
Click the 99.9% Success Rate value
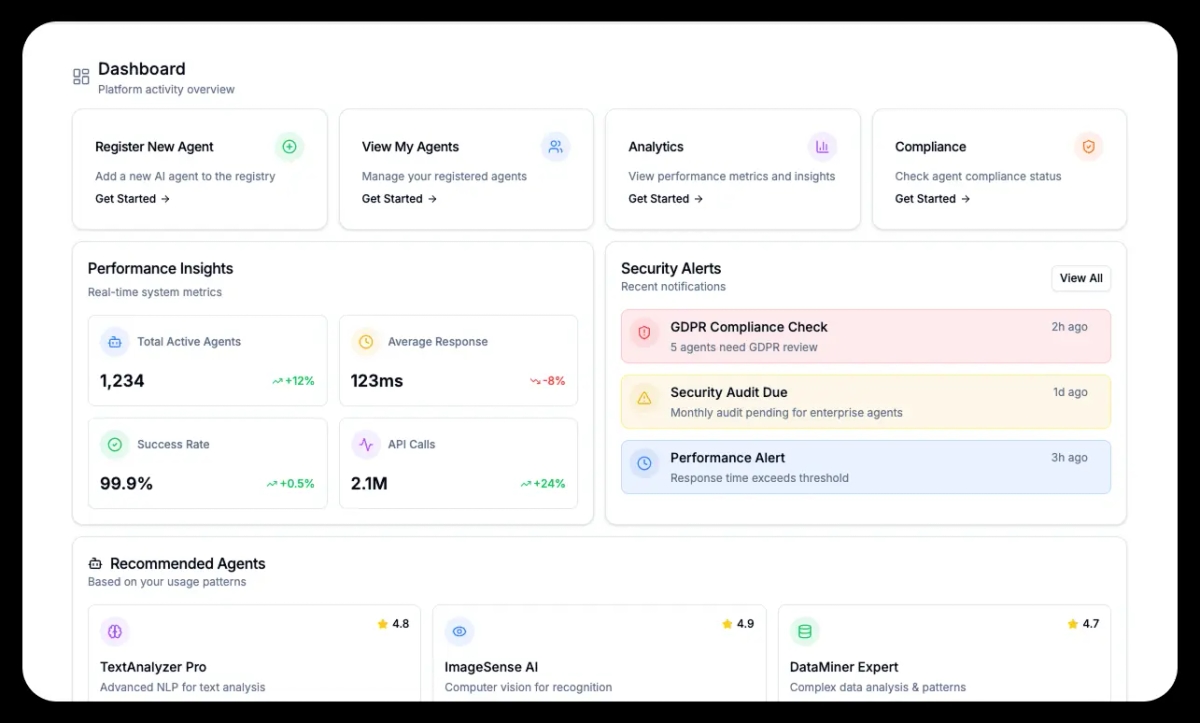coord(126,484)
